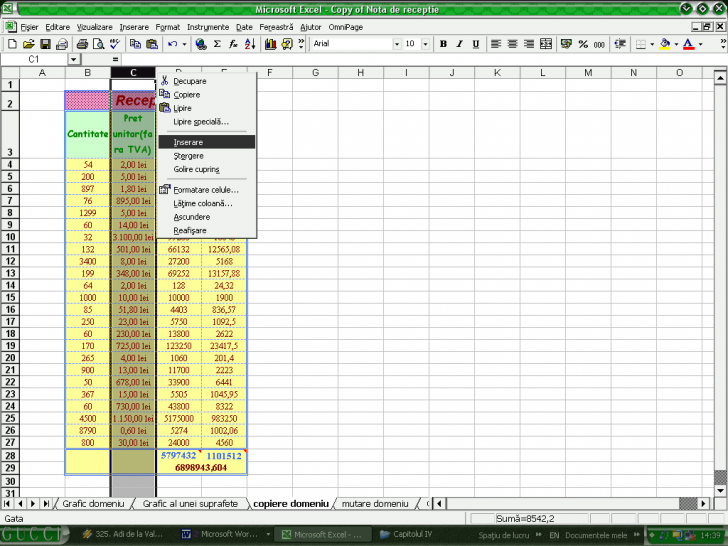Image resolution: width=728 pixels, height=546 pixels.
Task: Select the column K header
Action: click(497, 73)
